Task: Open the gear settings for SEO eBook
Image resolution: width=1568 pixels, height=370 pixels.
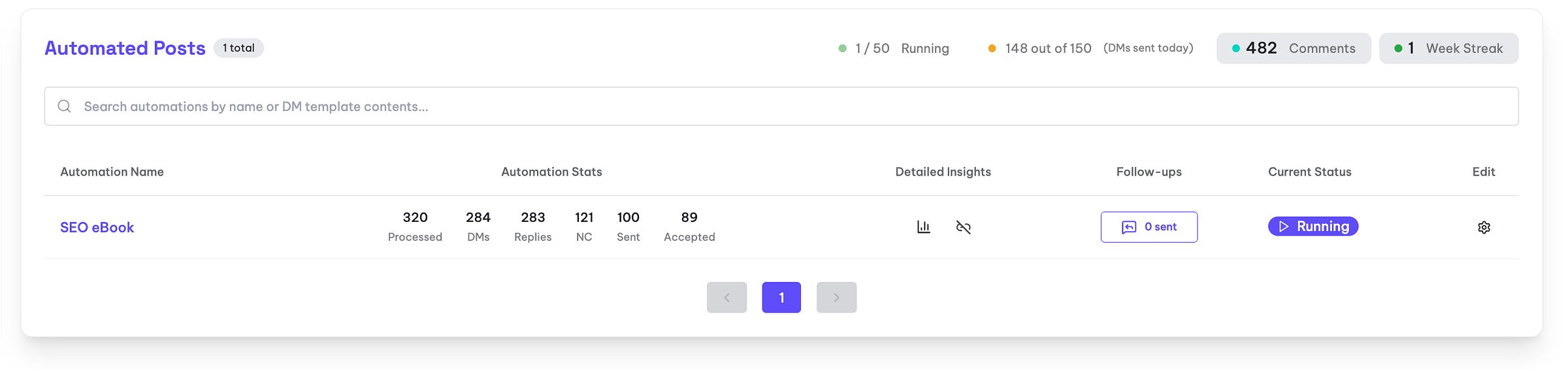Action: pyautogui.click(x=1484, y=227)
